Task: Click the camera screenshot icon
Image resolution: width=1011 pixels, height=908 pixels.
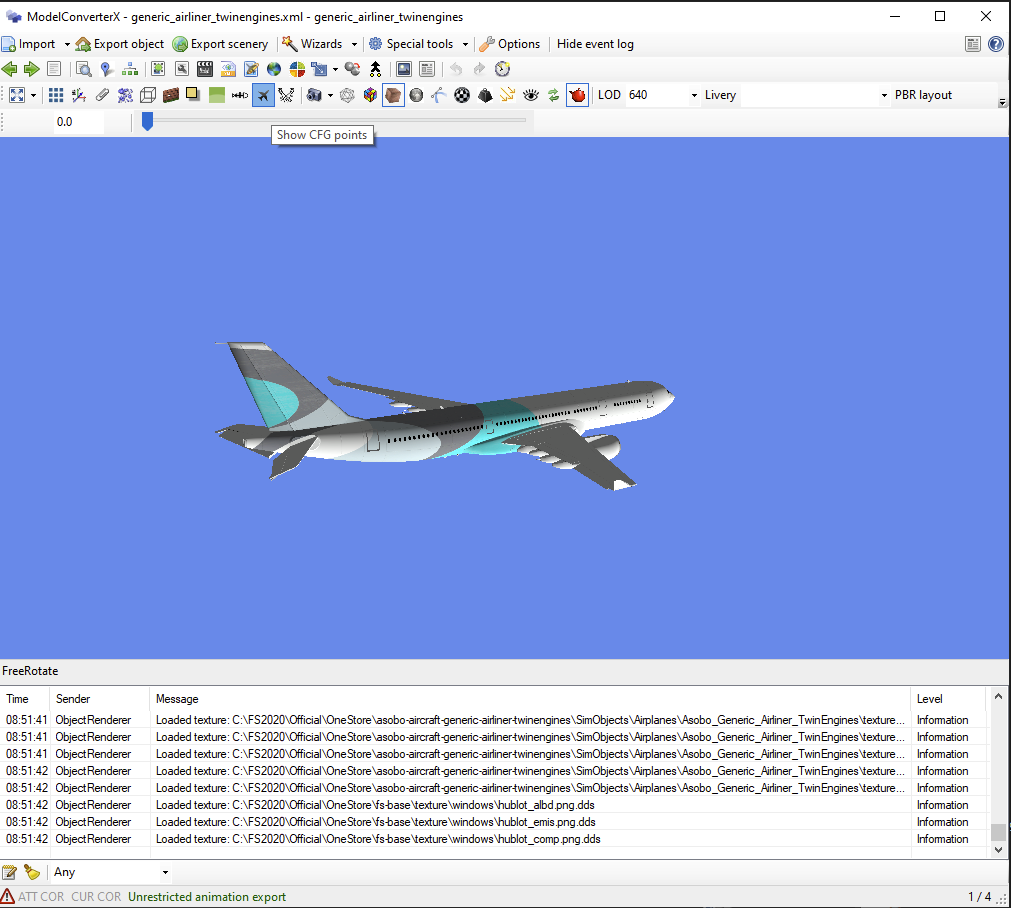Action: pyautogui.click(x=314, y=95)
